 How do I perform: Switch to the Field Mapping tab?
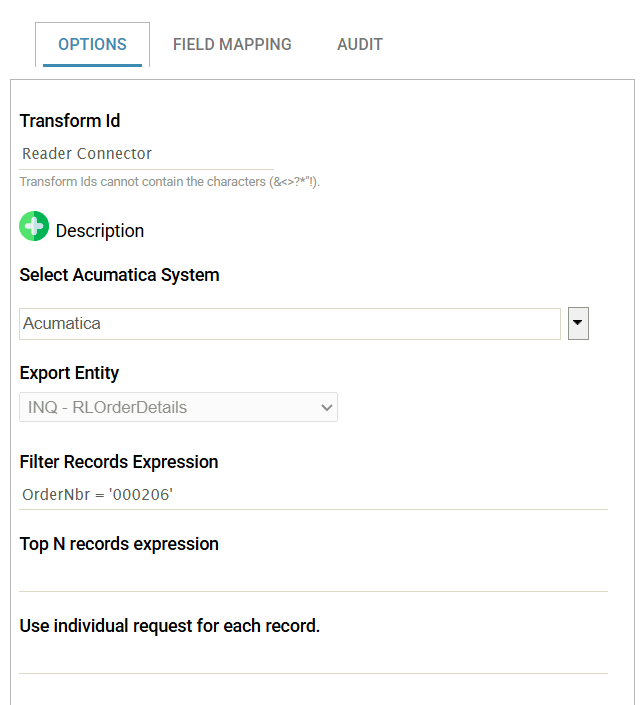232,45
